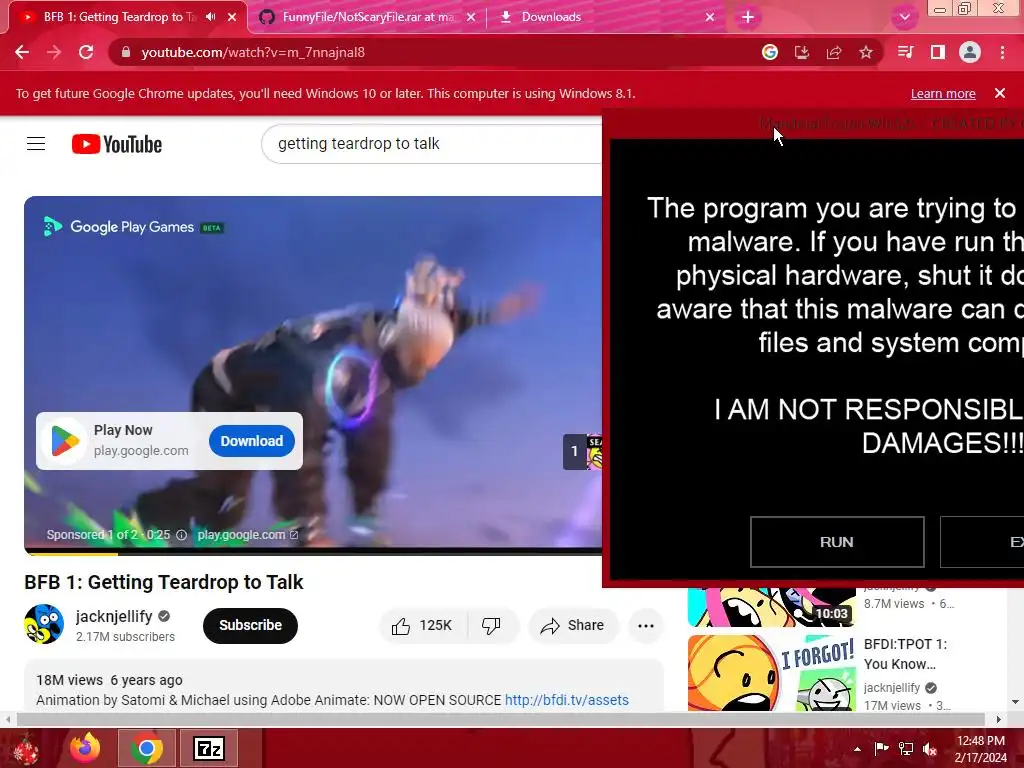Click the ad info icon beside Sponsored
Screen dimensions: 1024x768
coord(182,535)
